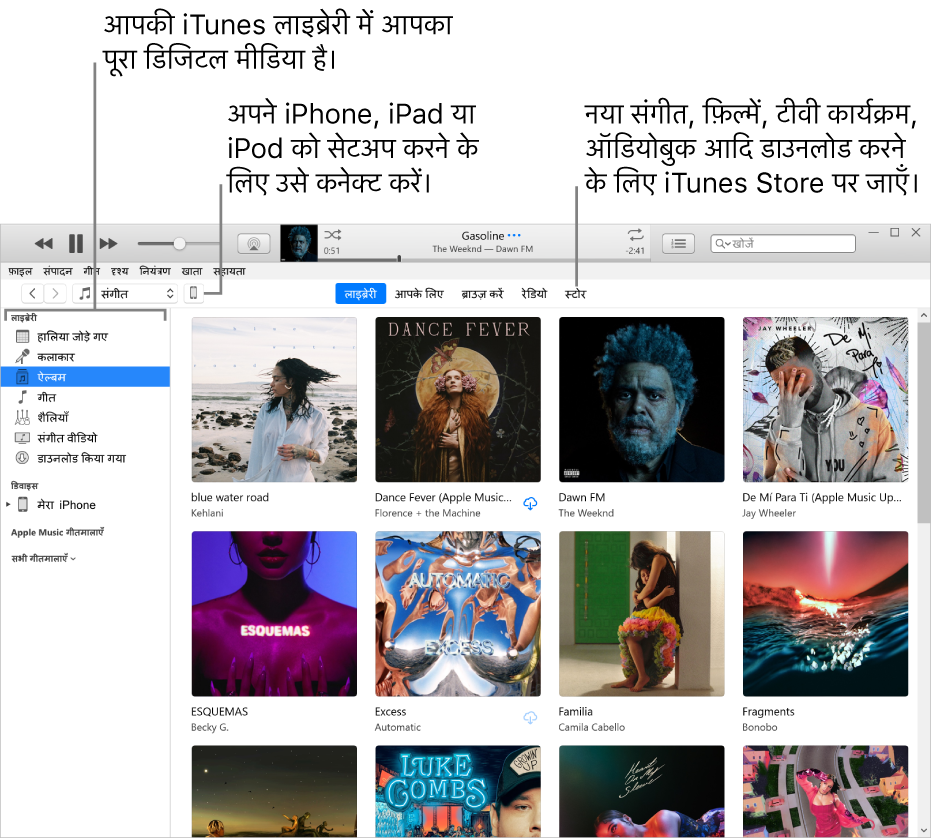
Task: Toggle shuffle mode on
Action: [334, 233]
